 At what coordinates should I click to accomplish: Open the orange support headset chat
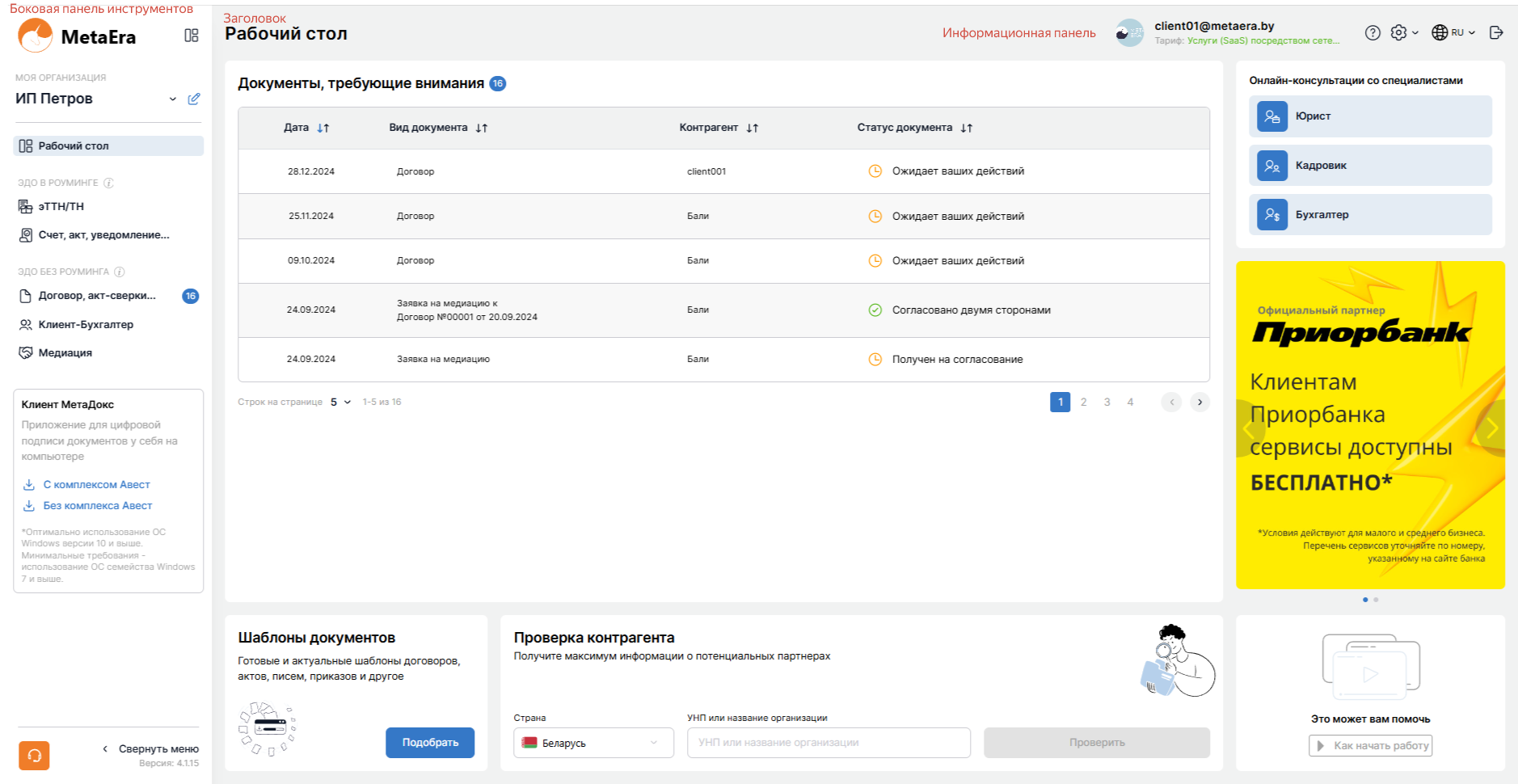tap(34, 755)
